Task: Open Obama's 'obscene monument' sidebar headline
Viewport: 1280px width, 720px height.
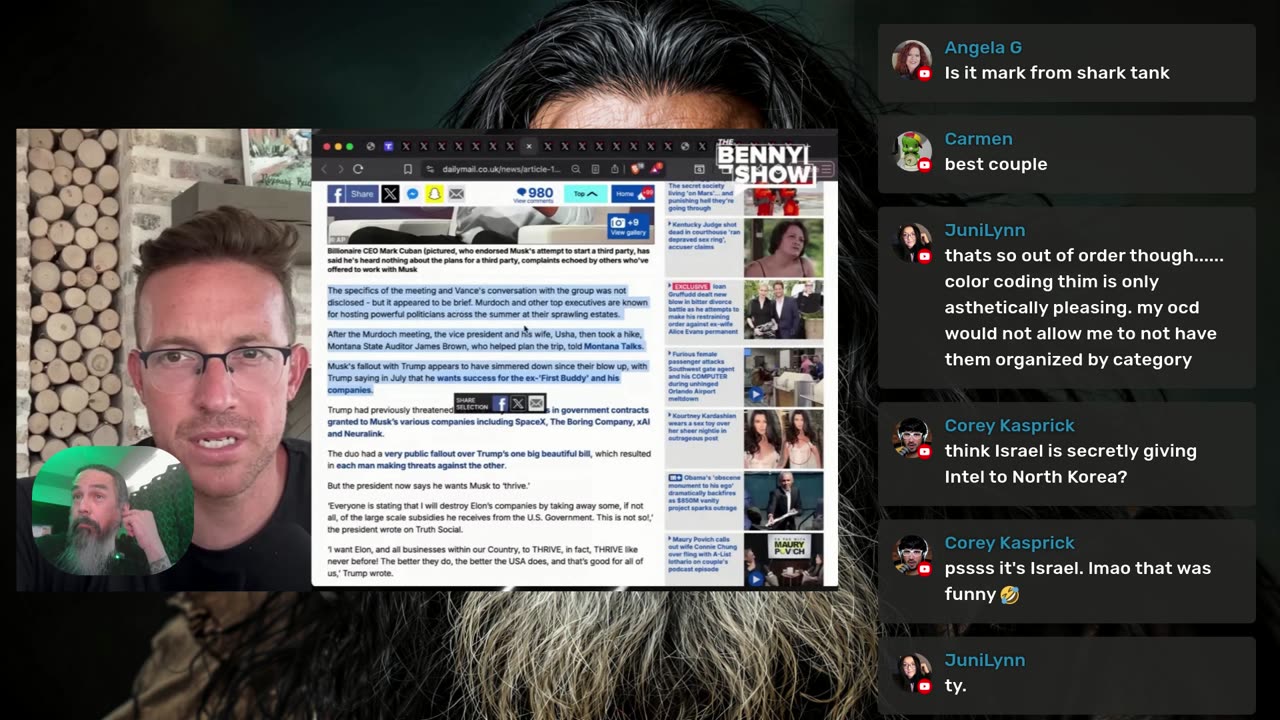Action: (703, 493)
